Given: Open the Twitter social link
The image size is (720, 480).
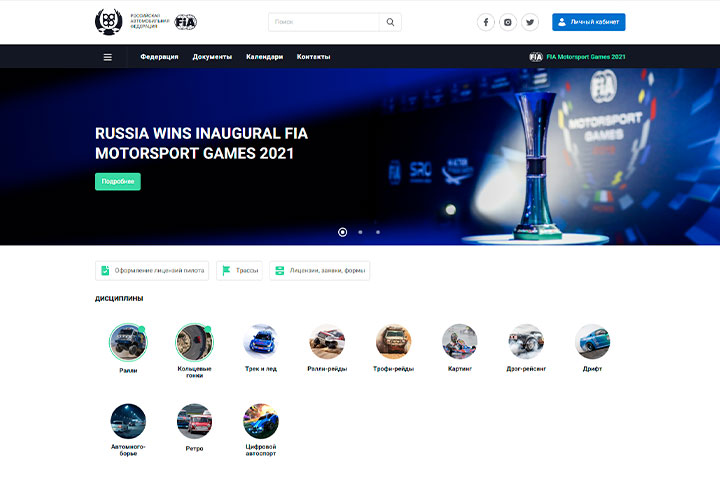Looking at the screenshot, I should coord(530,22).
